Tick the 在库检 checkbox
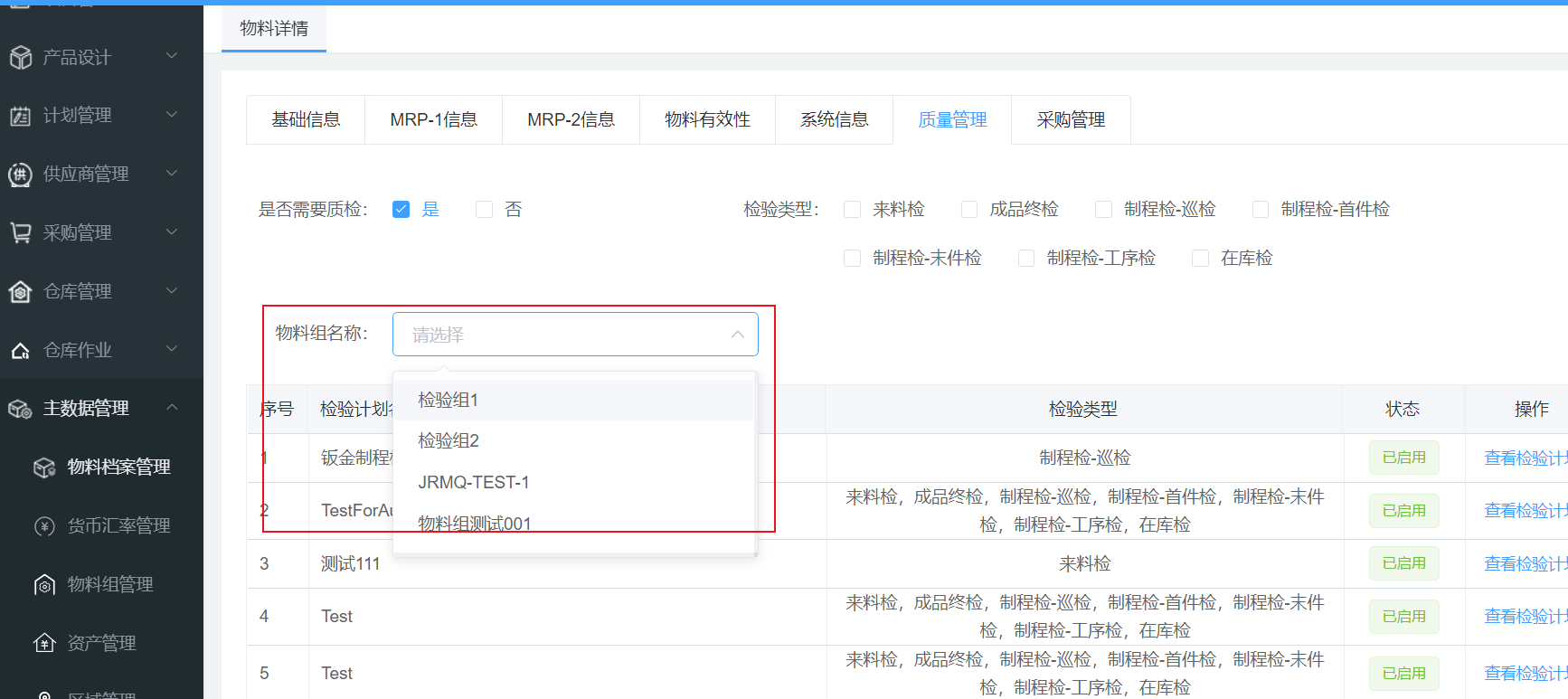The width and height of the screenshot is (1568, 699). 1200,259
